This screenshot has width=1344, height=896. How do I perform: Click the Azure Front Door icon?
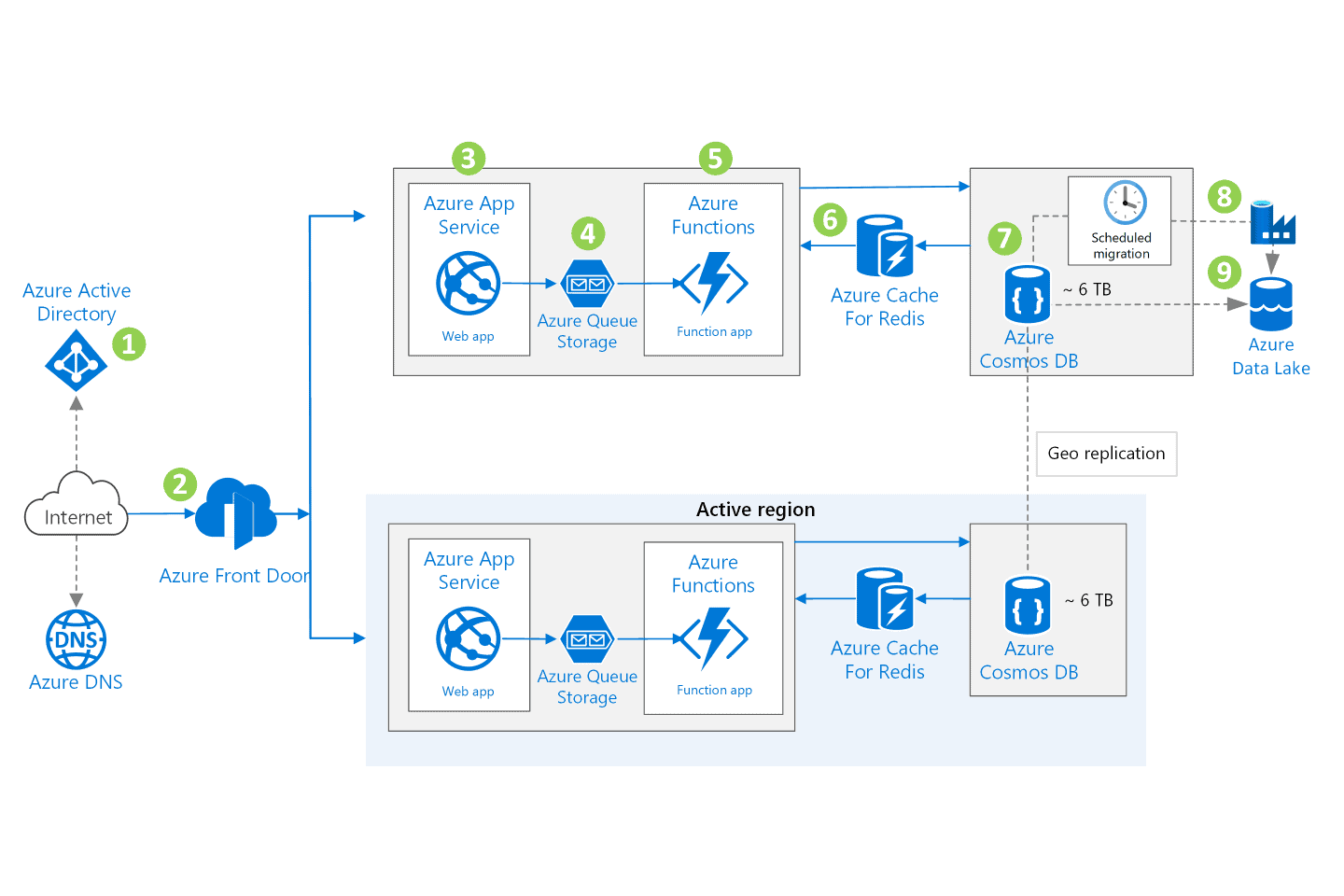(236, 513)
